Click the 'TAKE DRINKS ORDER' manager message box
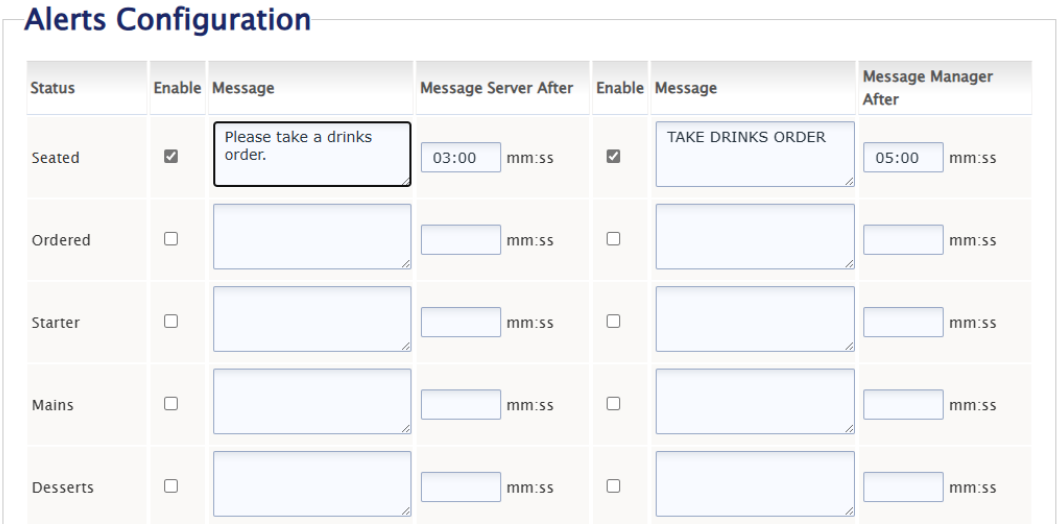 (754, 154)
